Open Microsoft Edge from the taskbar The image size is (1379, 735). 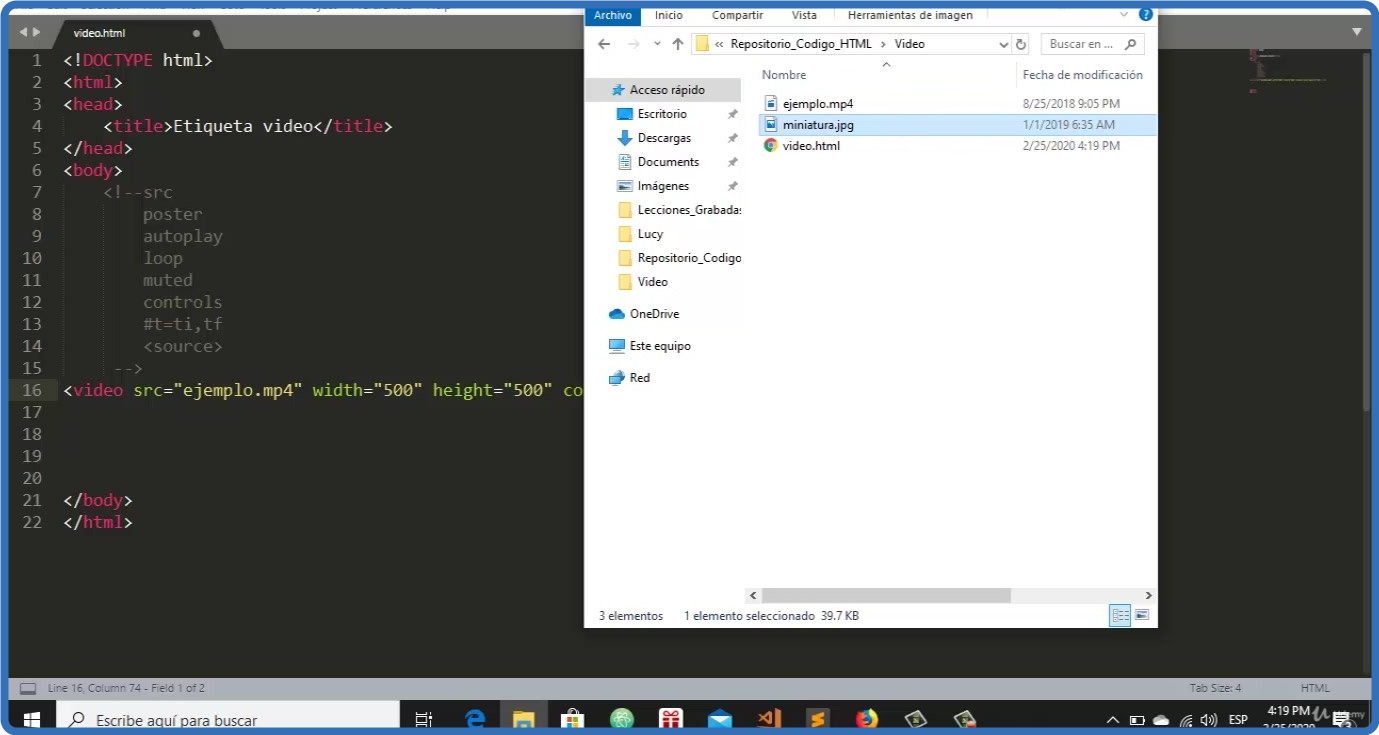pyautogui.click(x=475, y=719)
